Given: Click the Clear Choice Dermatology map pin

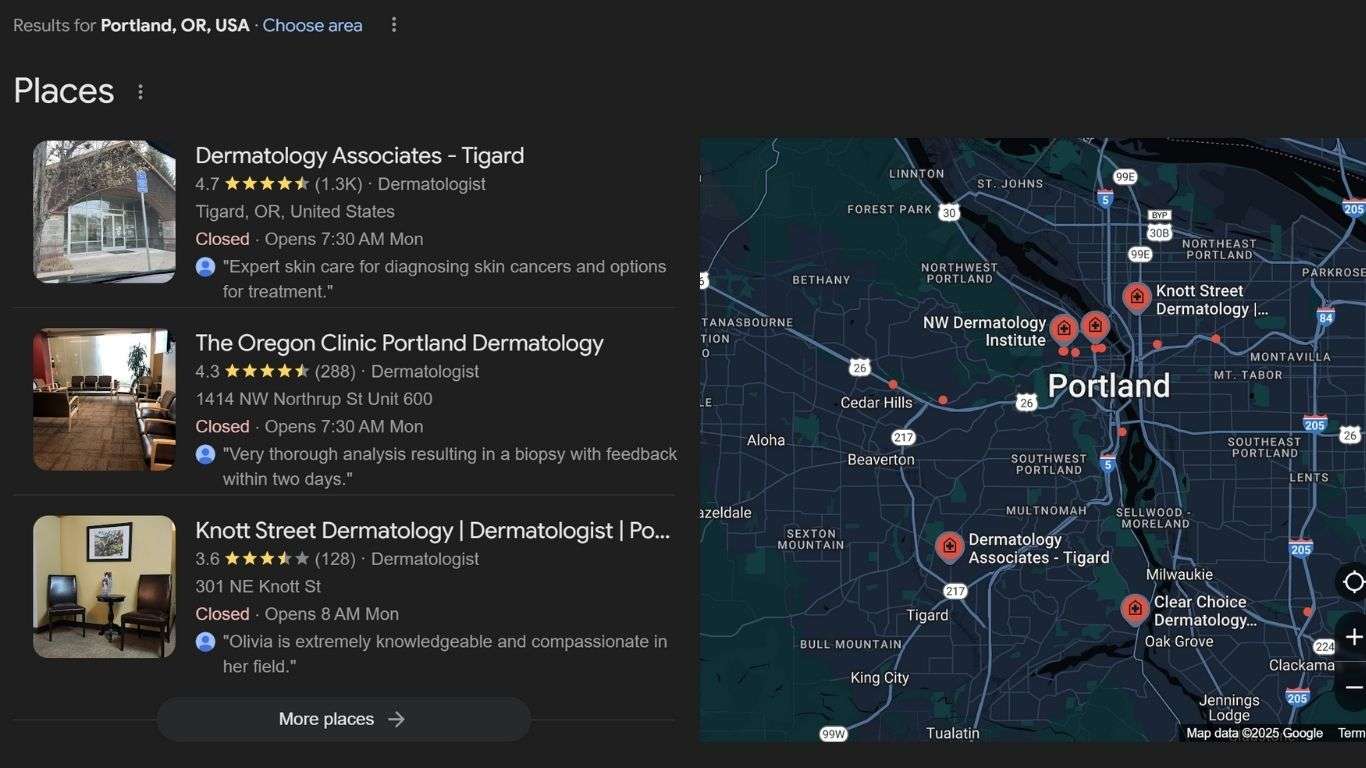Looking at the screenshot, I should coord(1135,609).
